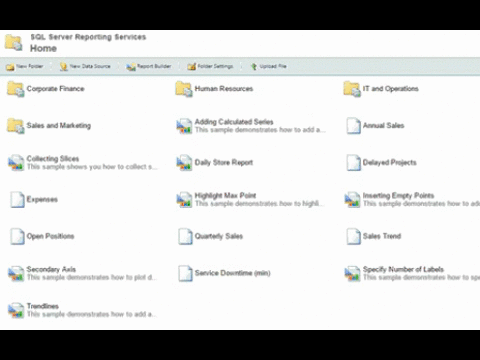Open the Service Downtime (min) link
Screen dimensions: 480x360
coord(232,273)
